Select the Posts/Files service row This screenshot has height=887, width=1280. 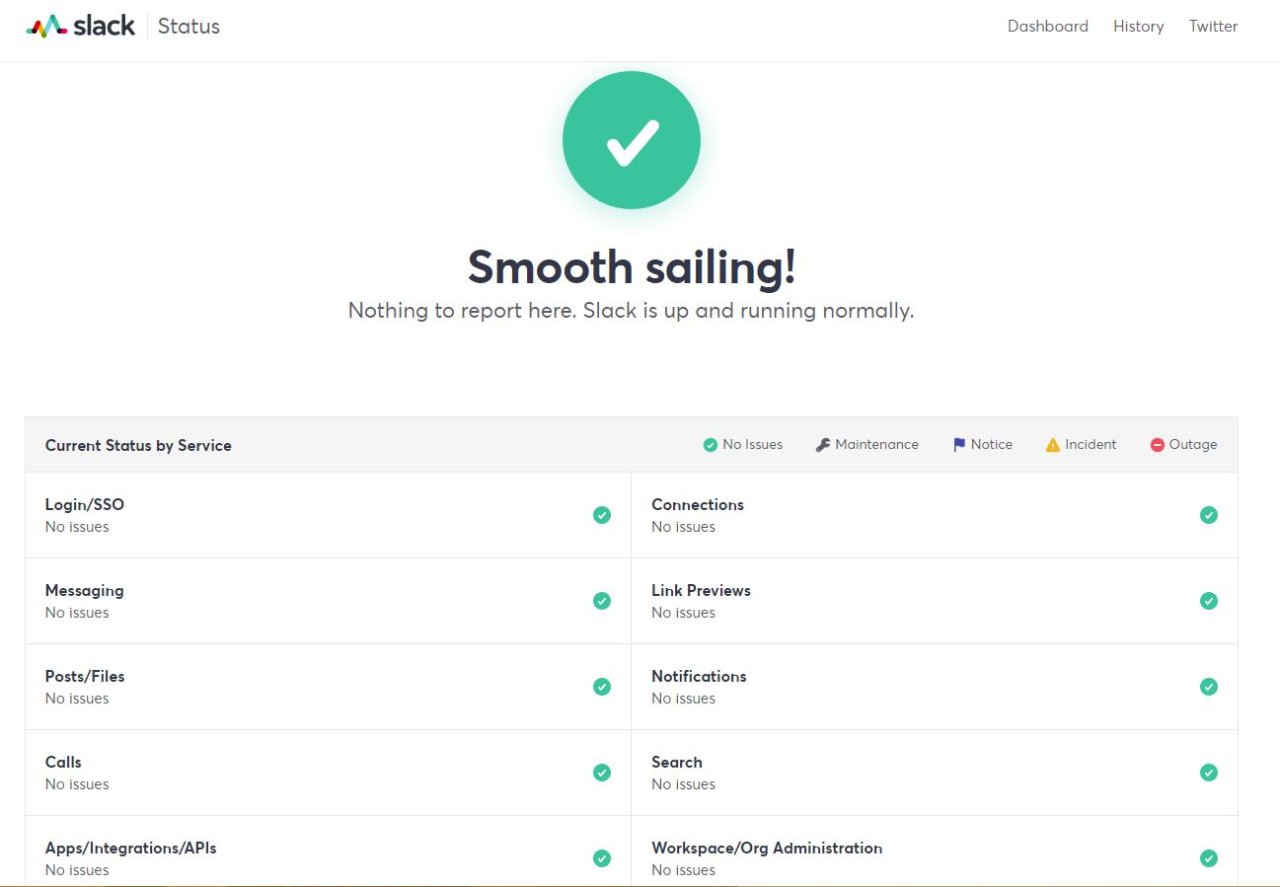pyautogui.click(x=328, y=687)
